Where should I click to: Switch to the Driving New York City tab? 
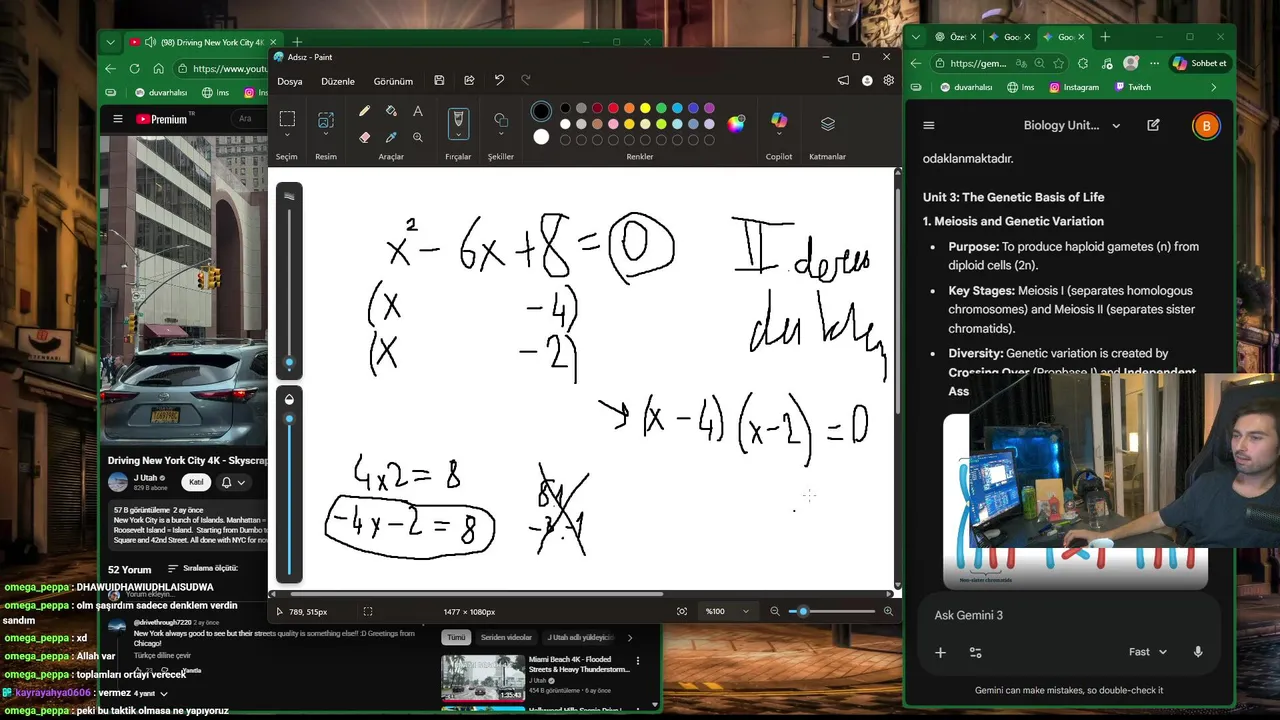203,42
